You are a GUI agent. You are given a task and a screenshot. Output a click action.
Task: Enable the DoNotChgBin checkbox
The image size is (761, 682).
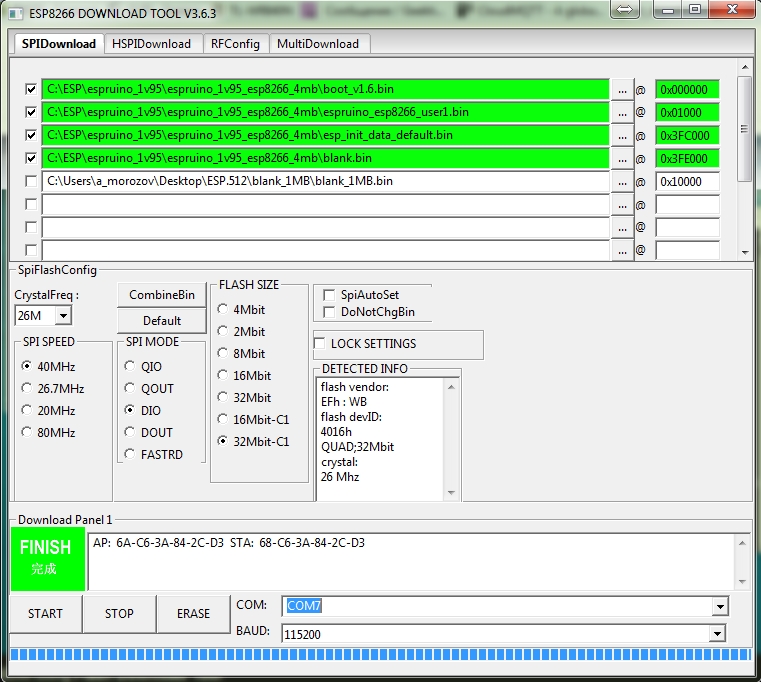[x=329, y=312]
